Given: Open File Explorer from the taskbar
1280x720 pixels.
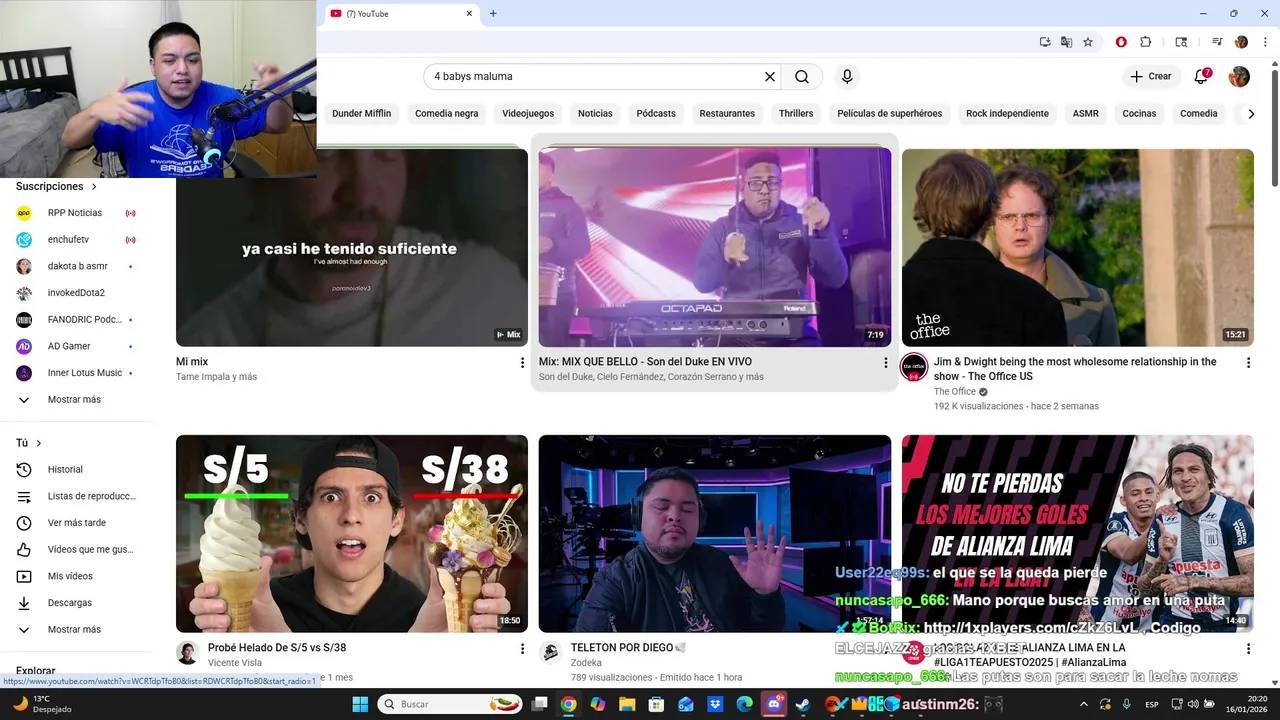Looking at the screenshot, I should click(x=627, y=704).
